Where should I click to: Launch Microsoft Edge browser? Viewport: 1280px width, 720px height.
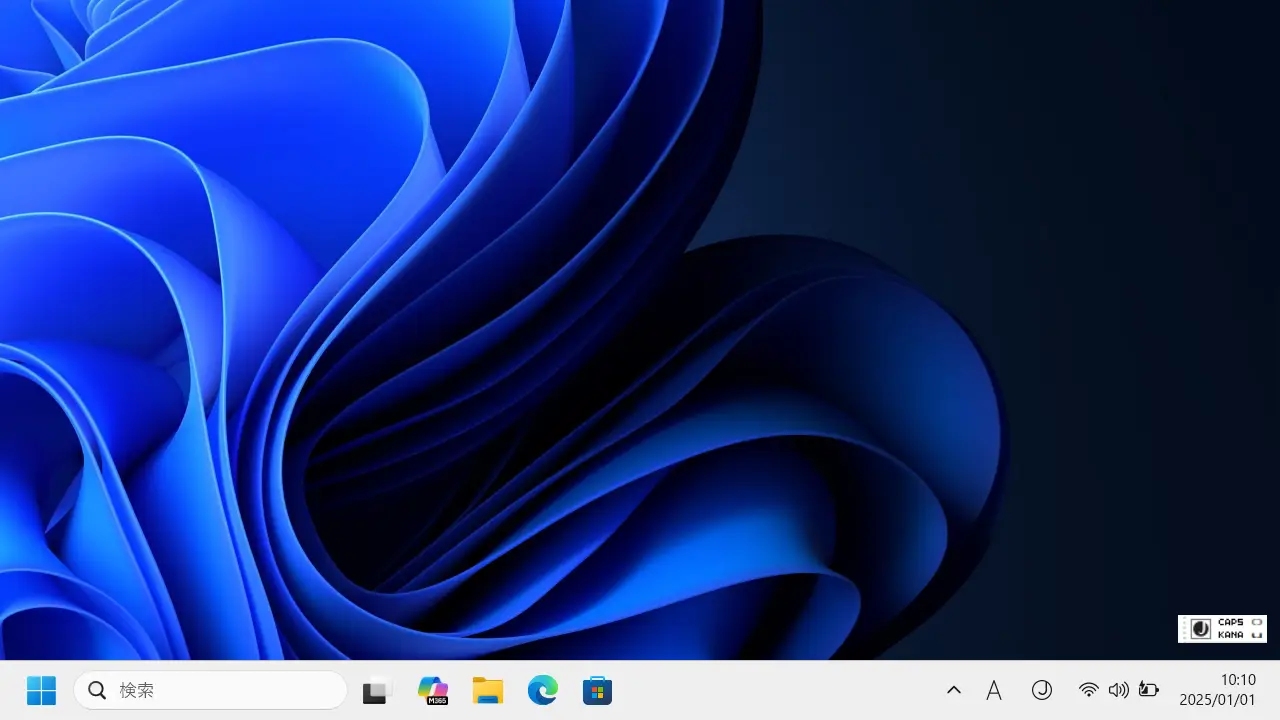click(x=543, y=690)
